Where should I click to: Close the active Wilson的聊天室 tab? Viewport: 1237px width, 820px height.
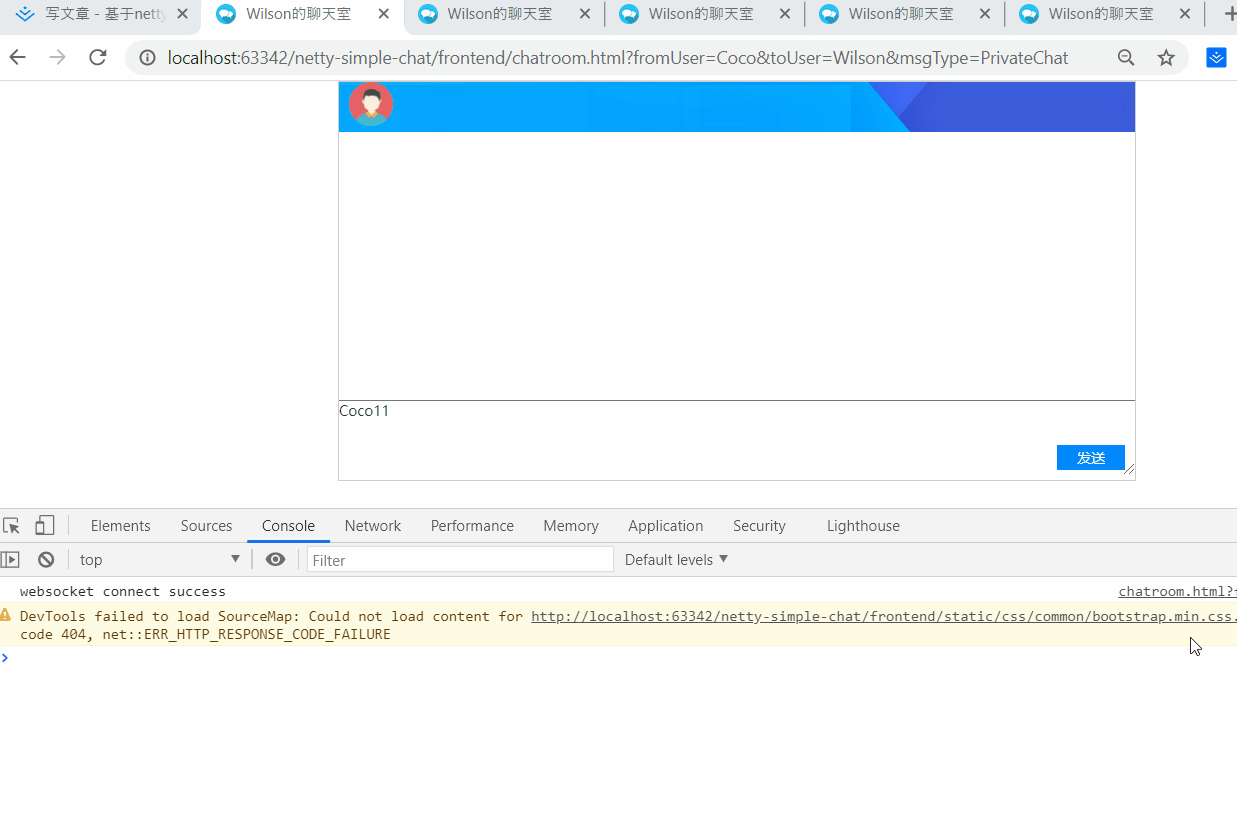click(x=384, y=15)
